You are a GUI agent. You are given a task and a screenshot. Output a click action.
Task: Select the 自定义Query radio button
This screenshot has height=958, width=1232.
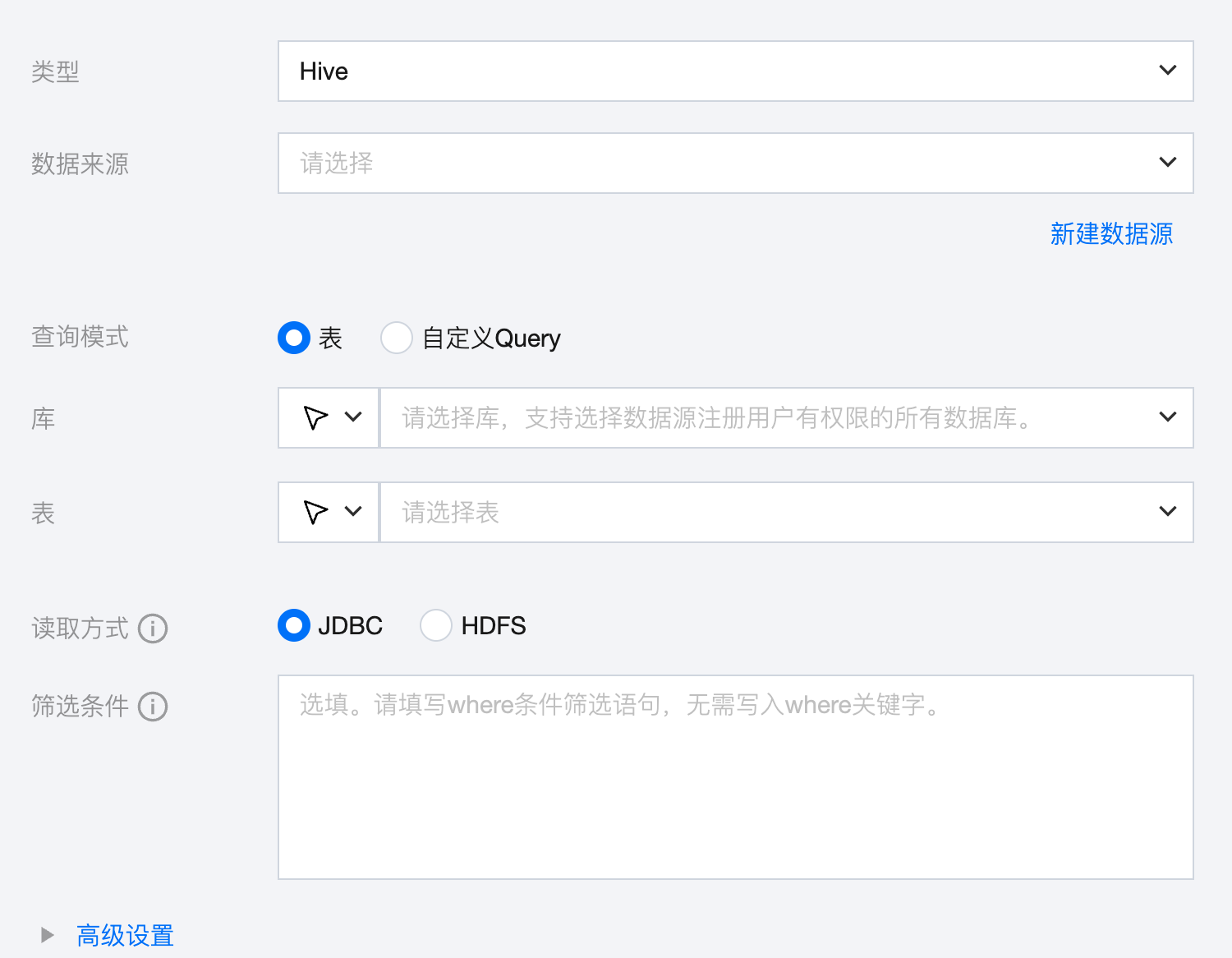[396, 338]
